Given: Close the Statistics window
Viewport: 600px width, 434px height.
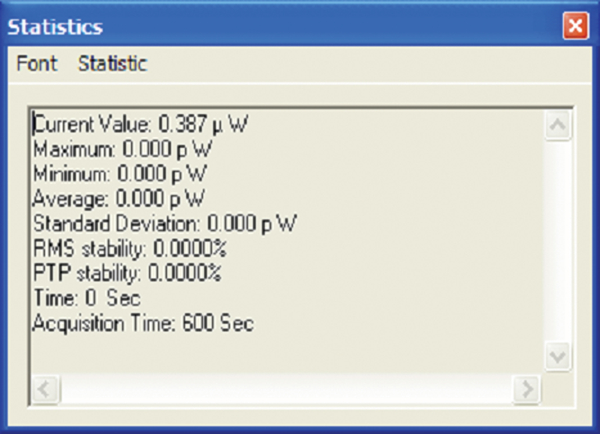Looking at the screenshot, I should (x=574, y=25).
